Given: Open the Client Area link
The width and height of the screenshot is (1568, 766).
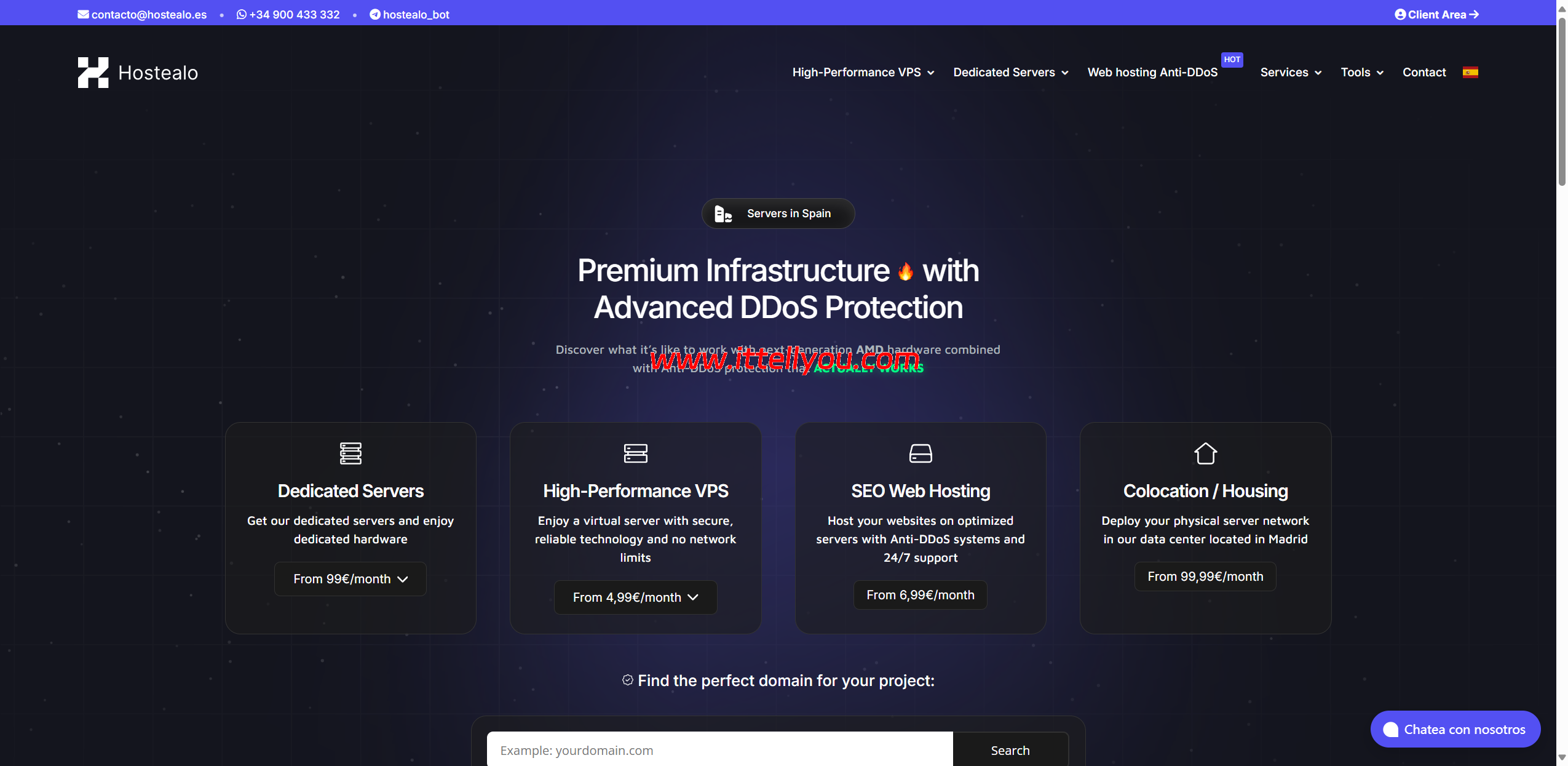Looking at the screenshot, I should [1435, 14].
